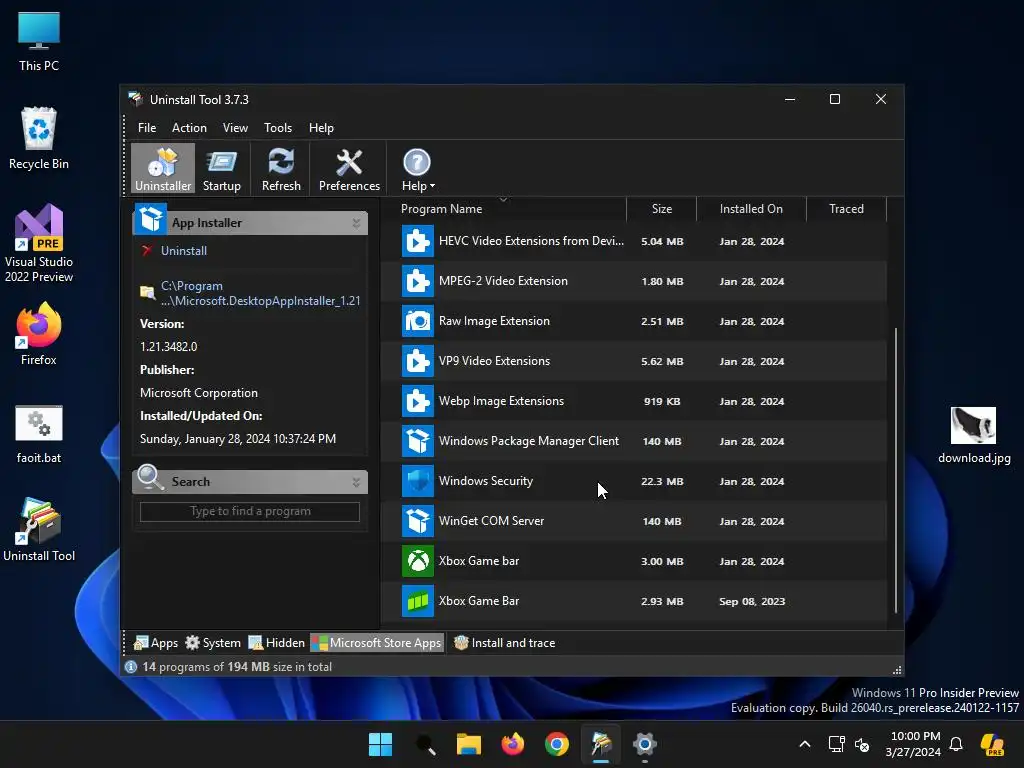Screen dimensions: 1024x768
Task: Open Chrome from the taskbar
Action: tap(557, 744)
